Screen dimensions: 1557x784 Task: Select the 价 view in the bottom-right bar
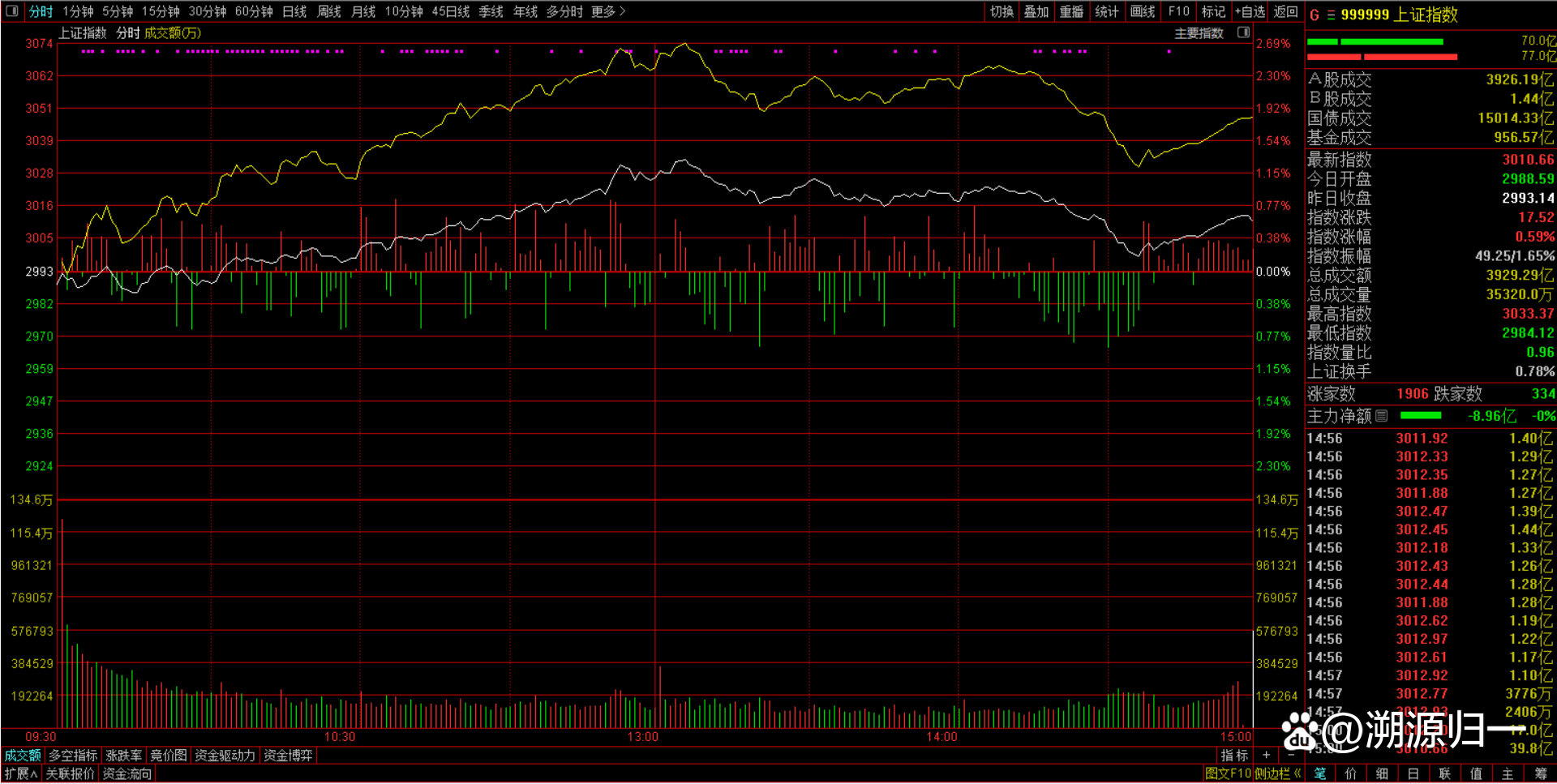tap(1351, 773)
